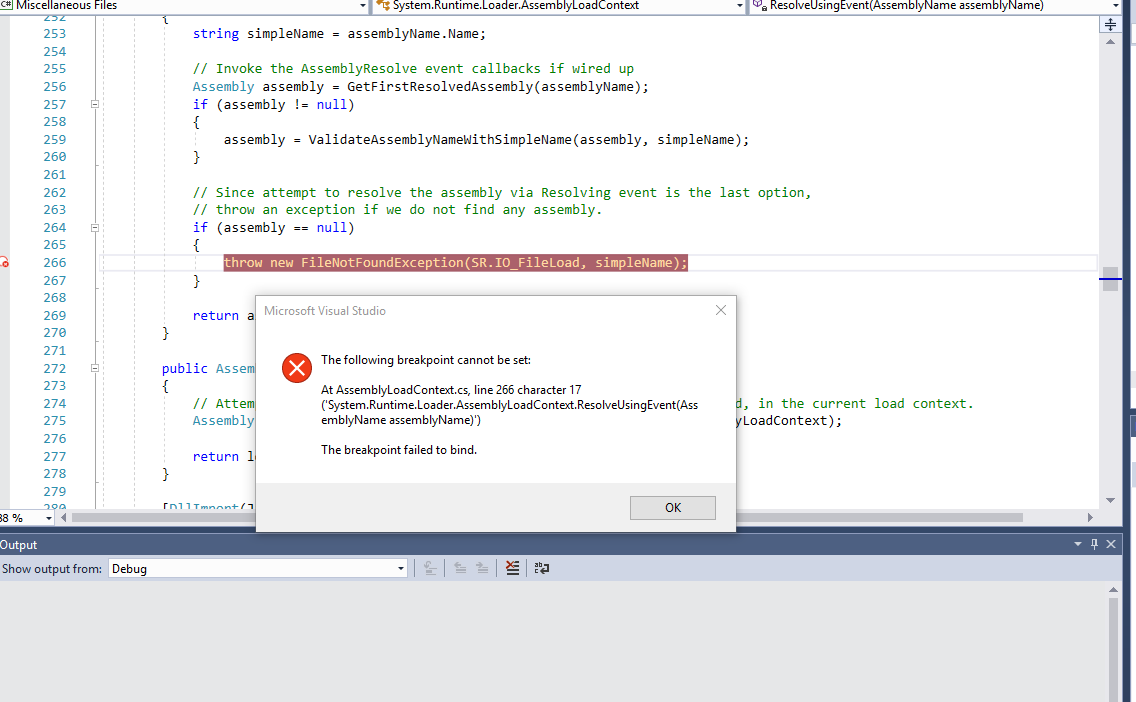Toggle word wrap in Output window
The image size is (1136, 702).
(x=542, y=569)
